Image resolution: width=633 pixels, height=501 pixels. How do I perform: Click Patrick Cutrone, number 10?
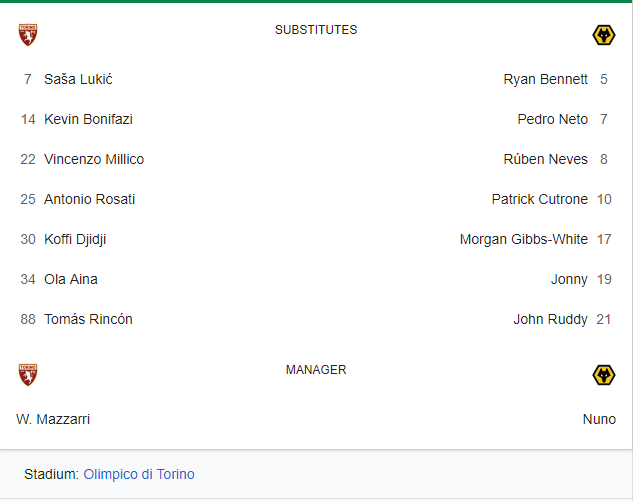click(540, 199)
